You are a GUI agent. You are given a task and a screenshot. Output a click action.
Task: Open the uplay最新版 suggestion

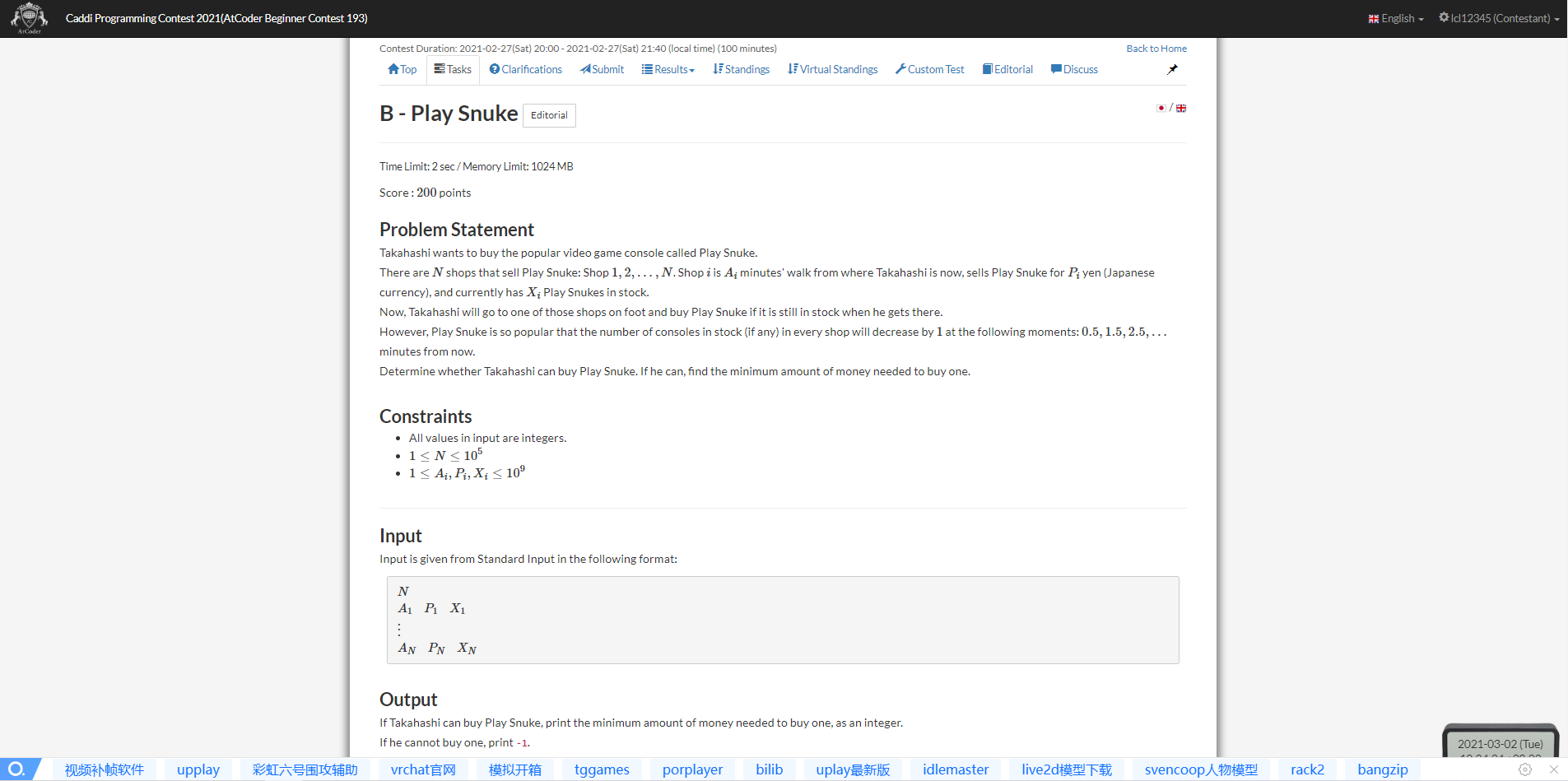853,769
